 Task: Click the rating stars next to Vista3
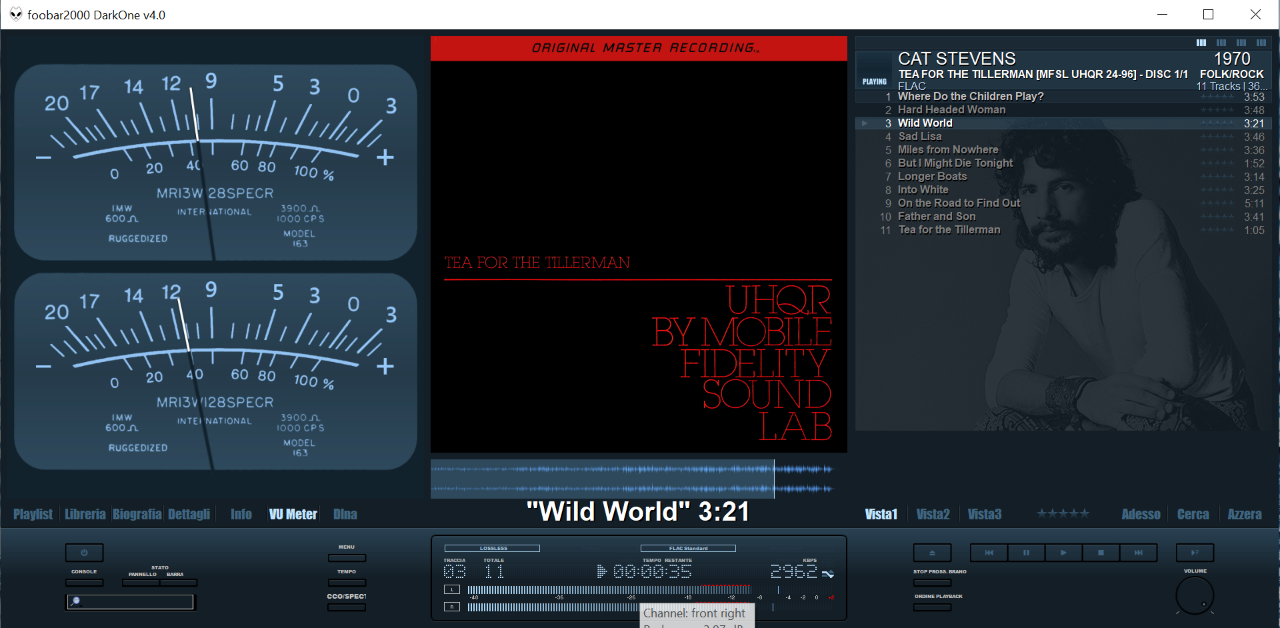1063,513
